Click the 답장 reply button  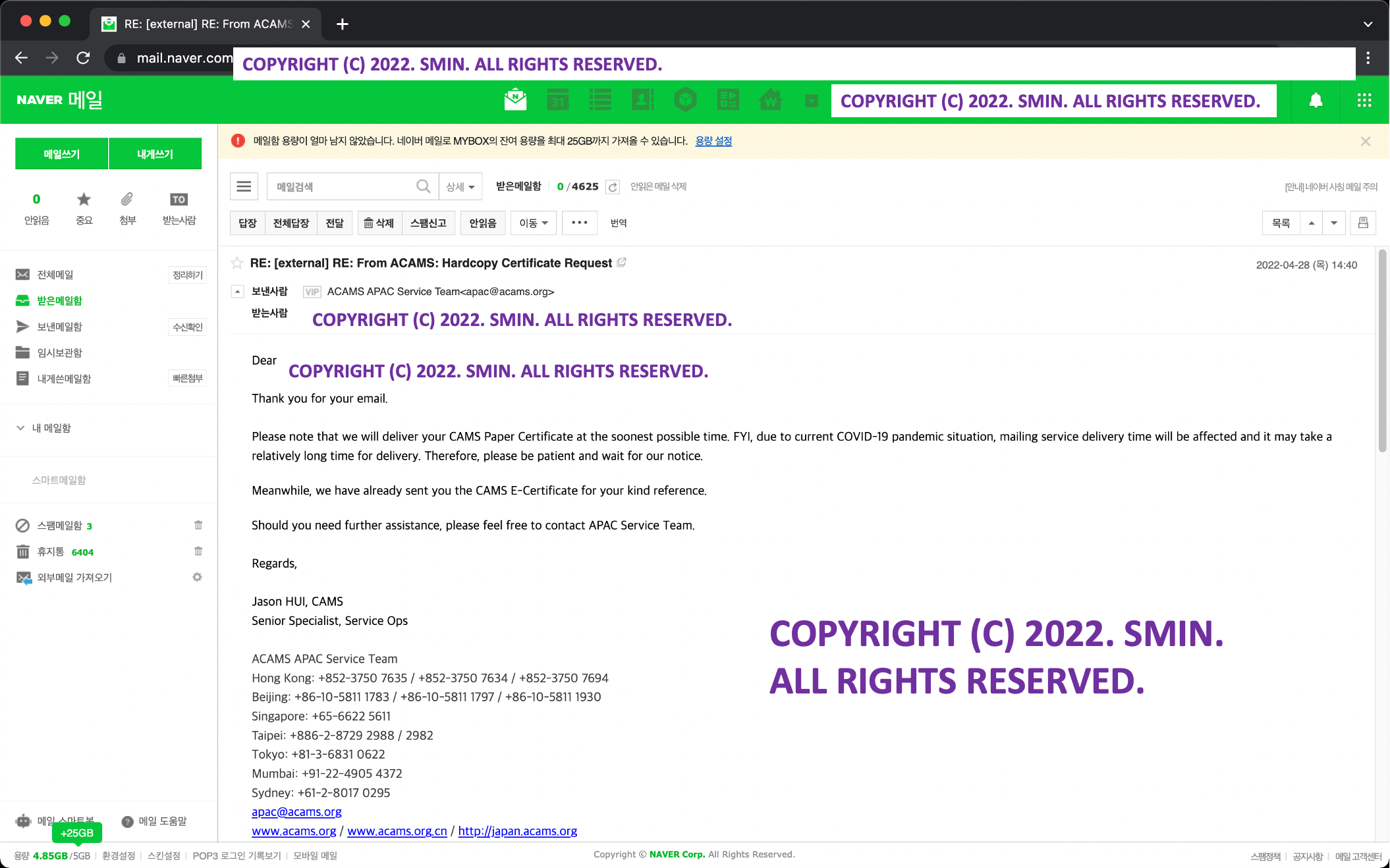(x=248, y=223)
